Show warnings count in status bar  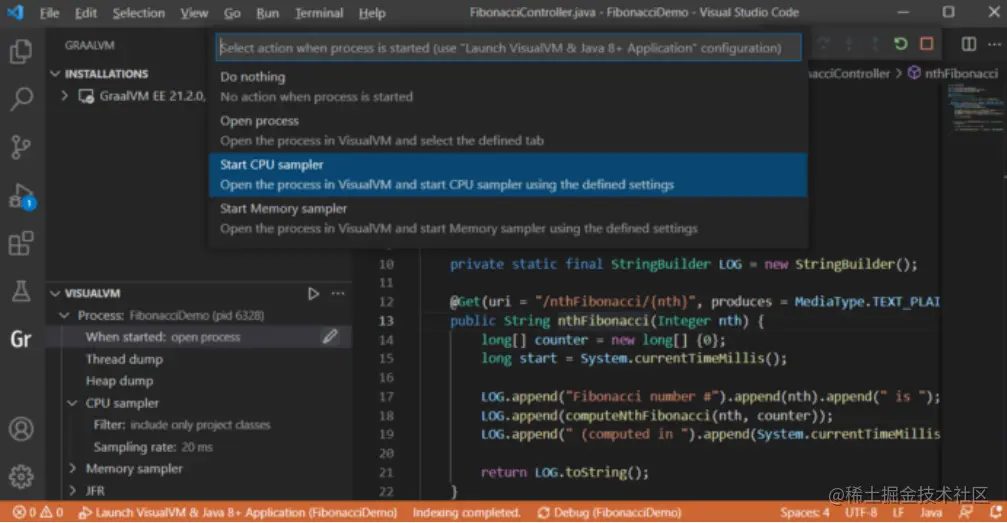[52, 512]
